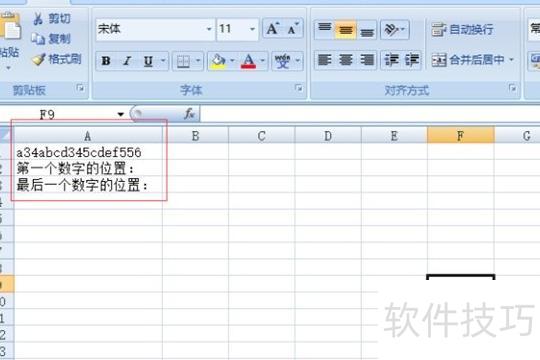The image size is (540, 360).
Task: Toggle bold formatting
Action: pos(106,61)
